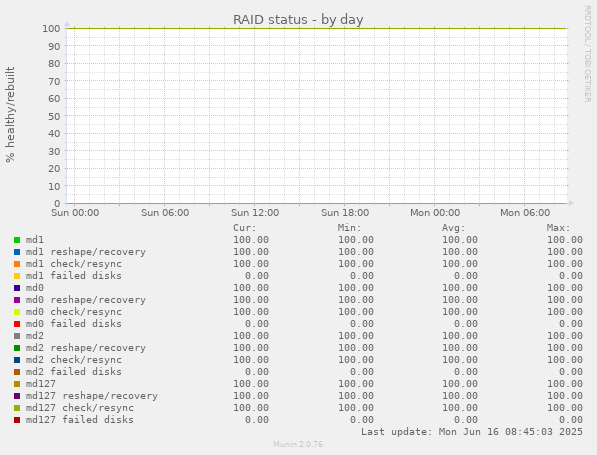Click the md0 reshape/recovery purple swatch
Viewport: 597px width, 455px height.
tap(17, 300)
